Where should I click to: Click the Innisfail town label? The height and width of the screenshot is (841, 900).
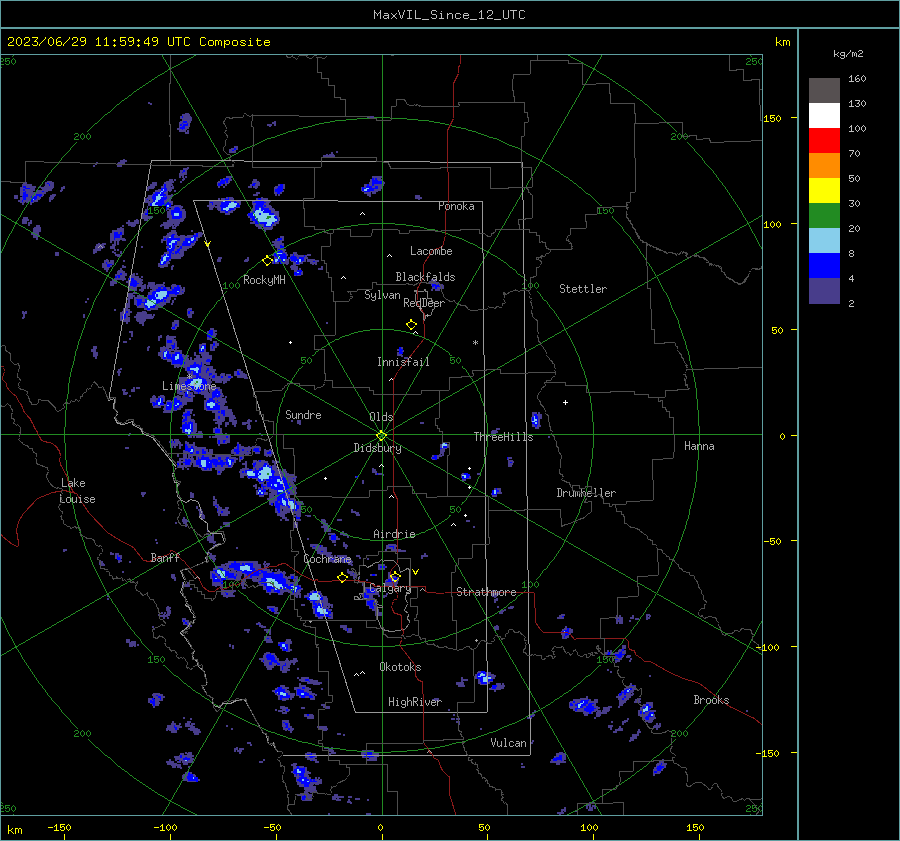pos(403,362)
